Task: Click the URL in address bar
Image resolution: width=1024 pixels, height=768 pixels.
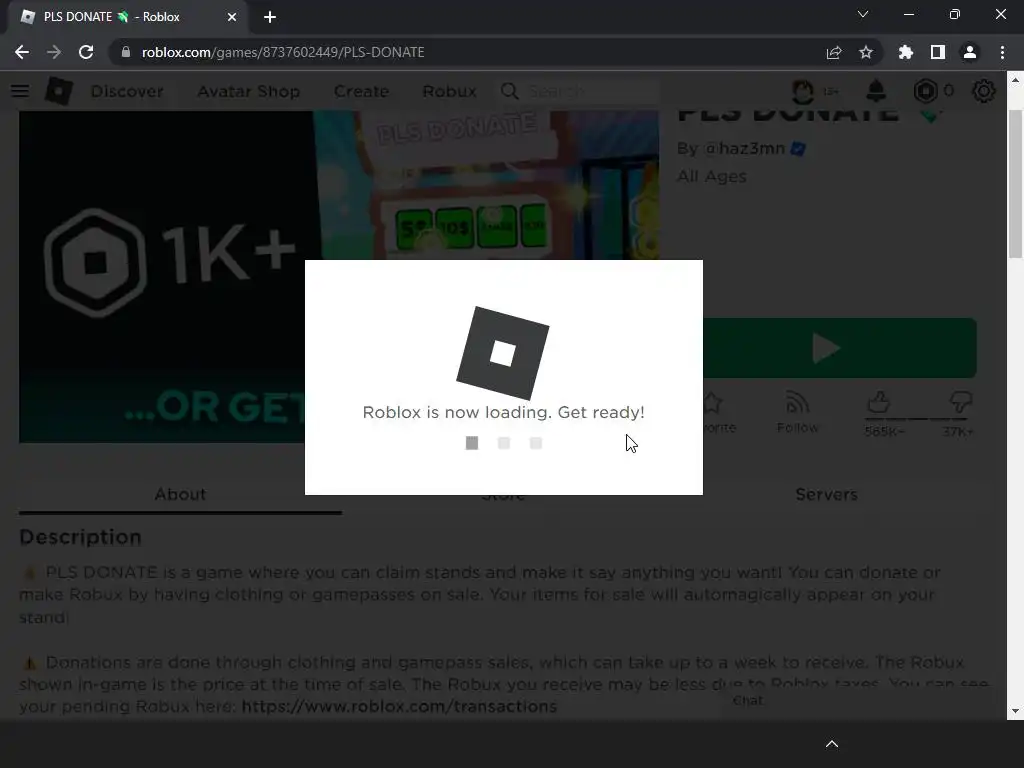Action: (x=283, y=52)
